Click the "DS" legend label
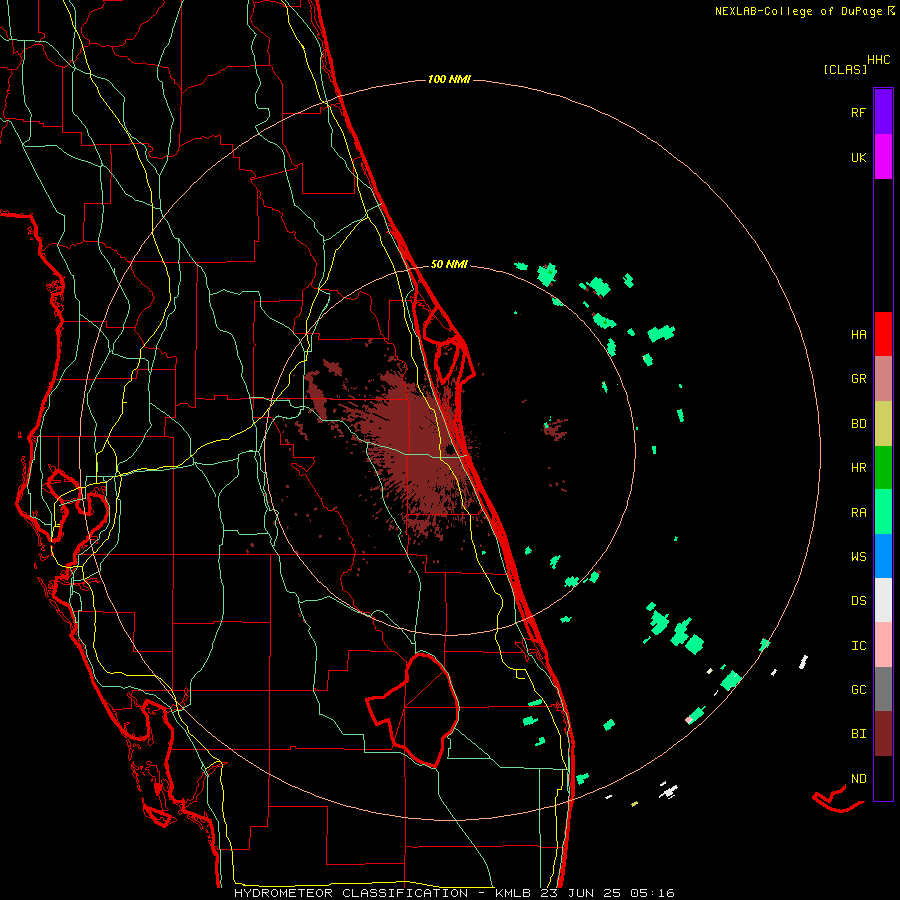 click(x=858, y=600)
